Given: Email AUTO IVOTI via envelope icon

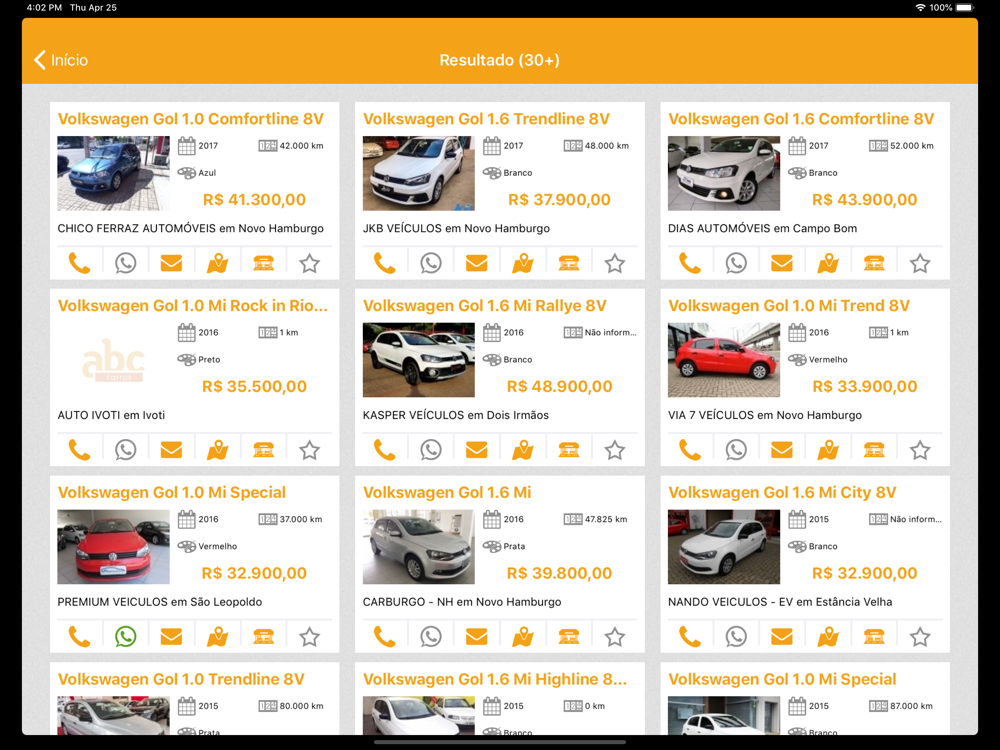Looking at the screenshot, I should pos(171,450).
